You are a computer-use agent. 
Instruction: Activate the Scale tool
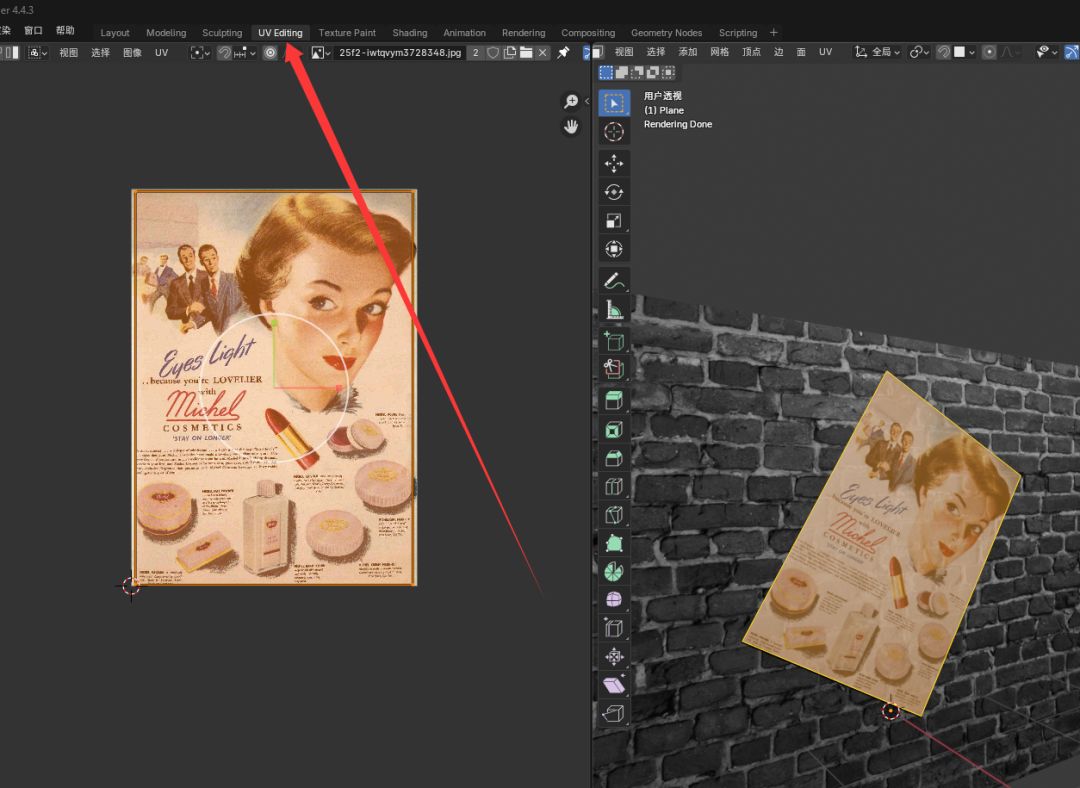point(614,221)
